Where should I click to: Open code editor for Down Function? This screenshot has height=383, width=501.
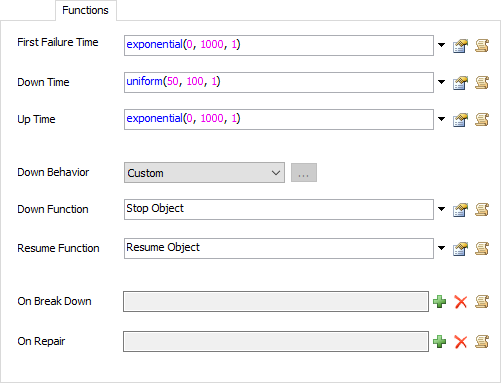pos(482,210)
